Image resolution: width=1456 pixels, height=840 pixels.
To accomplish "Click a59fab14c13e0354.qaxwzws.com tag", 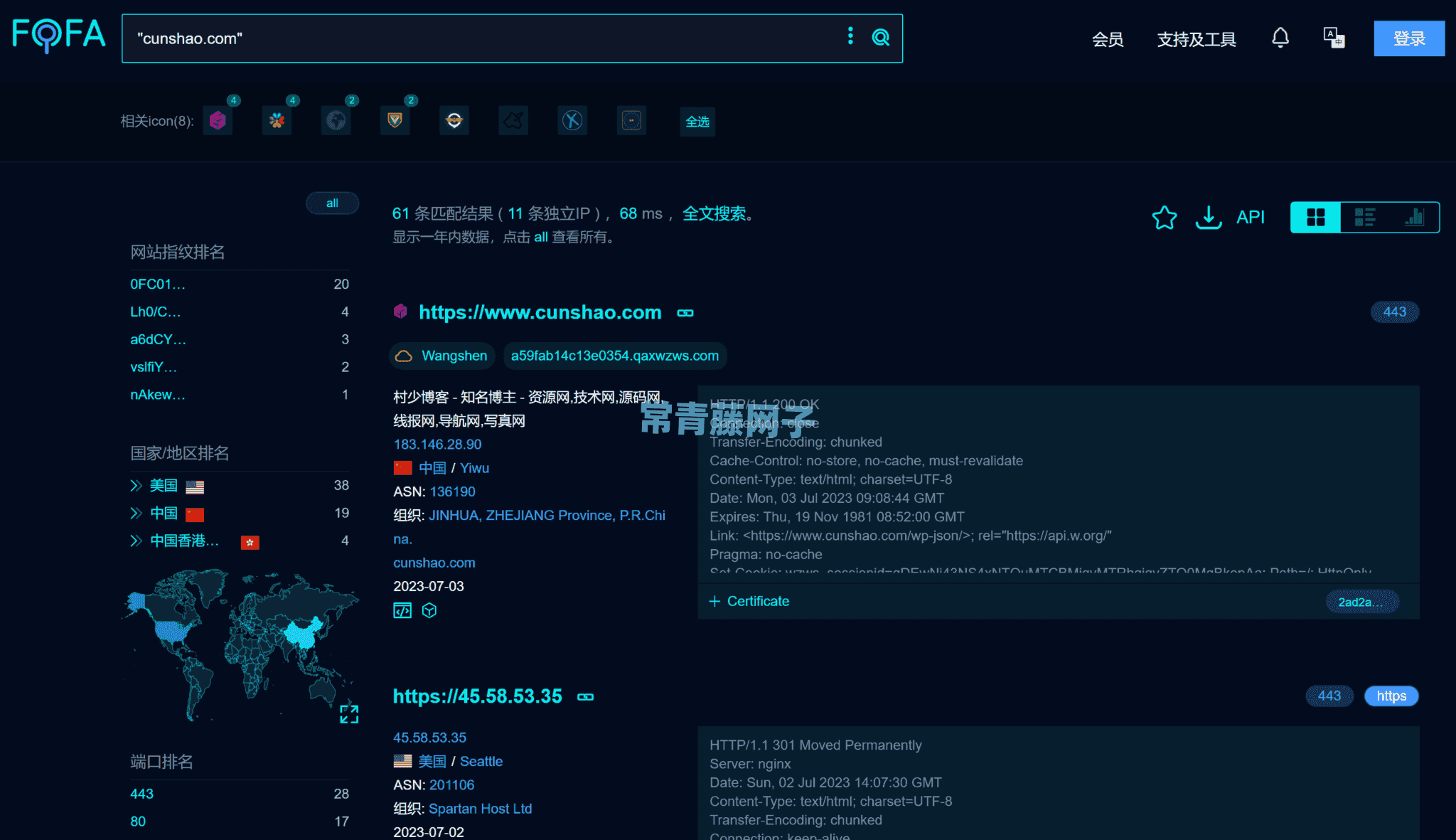I will [x=615, y=356].
